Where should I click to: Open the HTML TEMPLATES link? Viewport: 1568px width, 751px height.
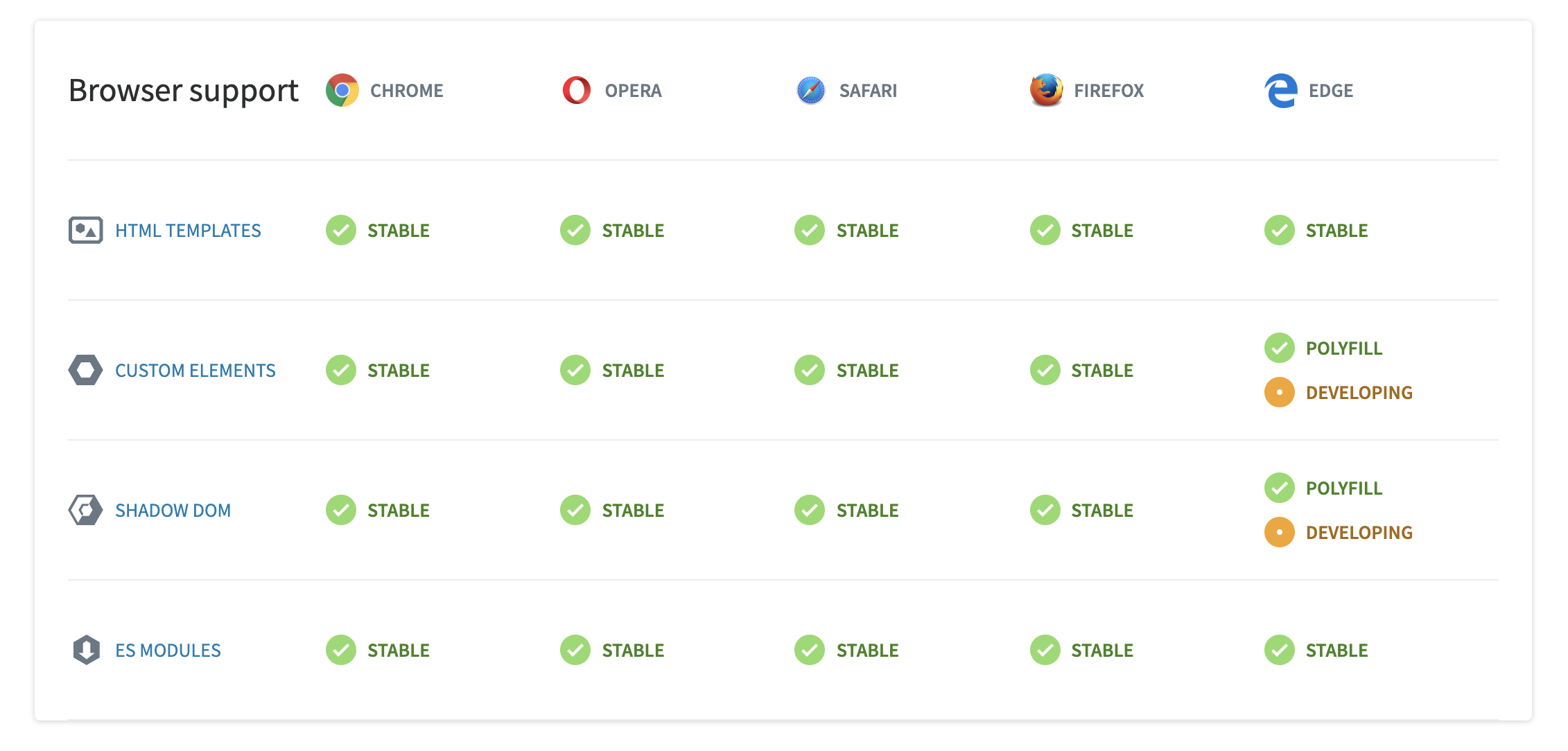coord(188,231)
